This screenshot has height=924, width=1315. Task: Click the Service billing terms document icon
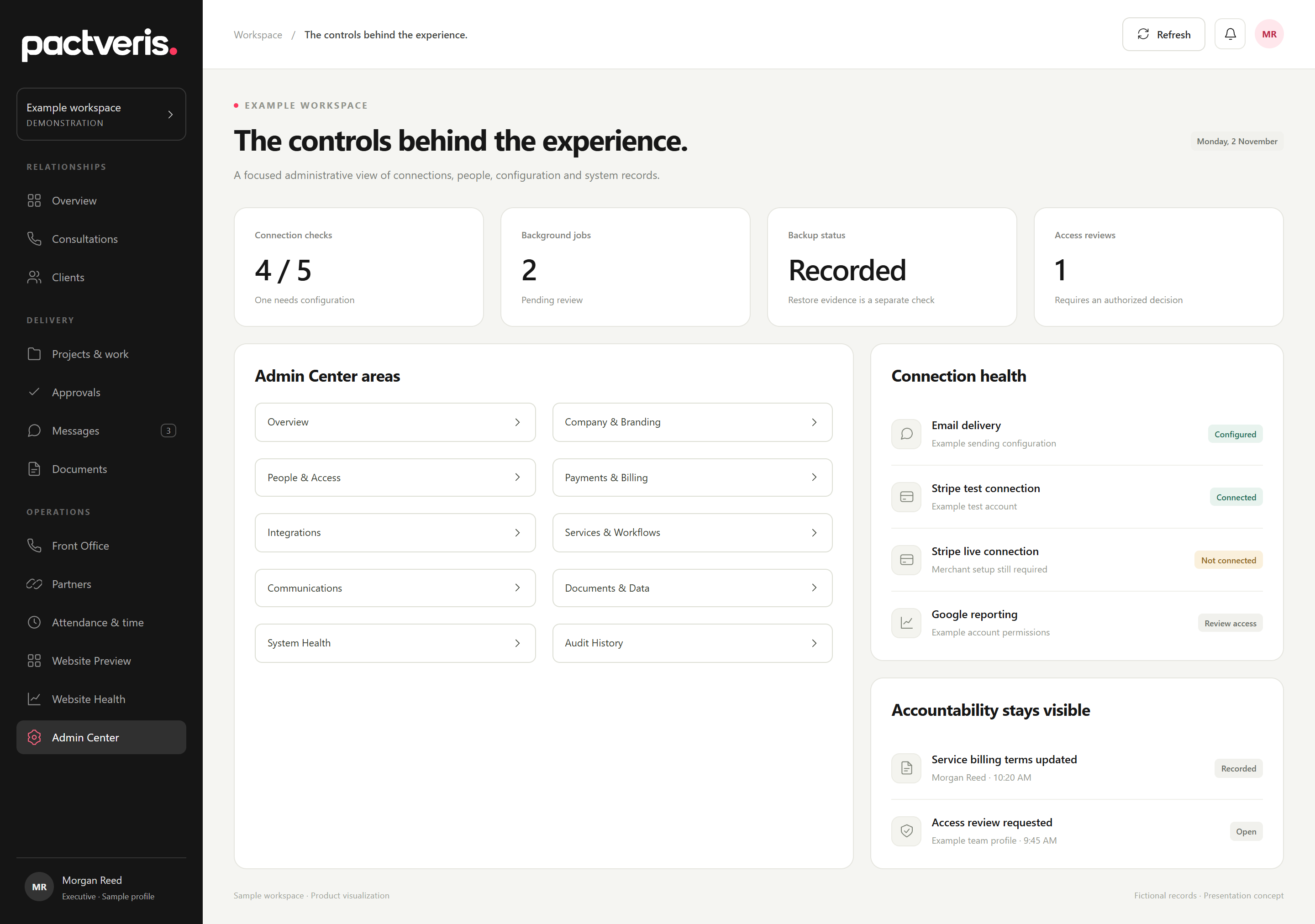point(906,768)
